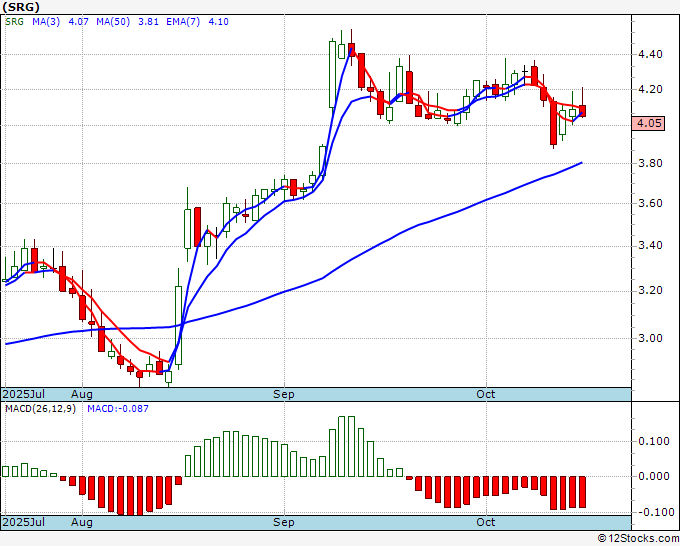Click the Oct label on MACD axis
680x546 pixels.
485,522
